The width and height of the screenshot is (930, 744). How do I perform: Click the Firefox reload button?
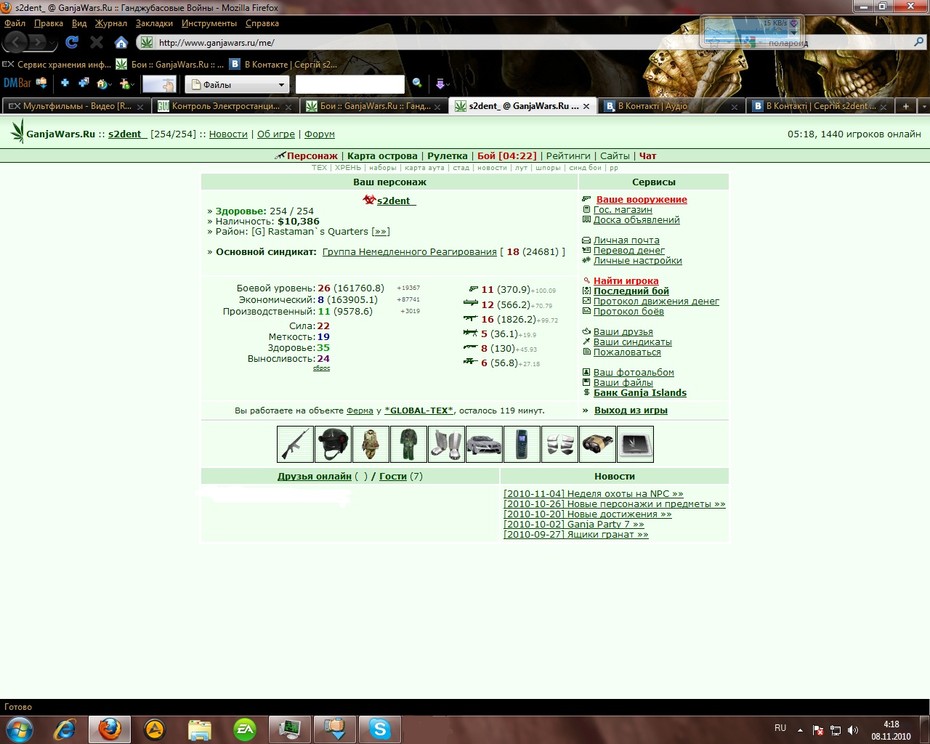click(72, 42)
